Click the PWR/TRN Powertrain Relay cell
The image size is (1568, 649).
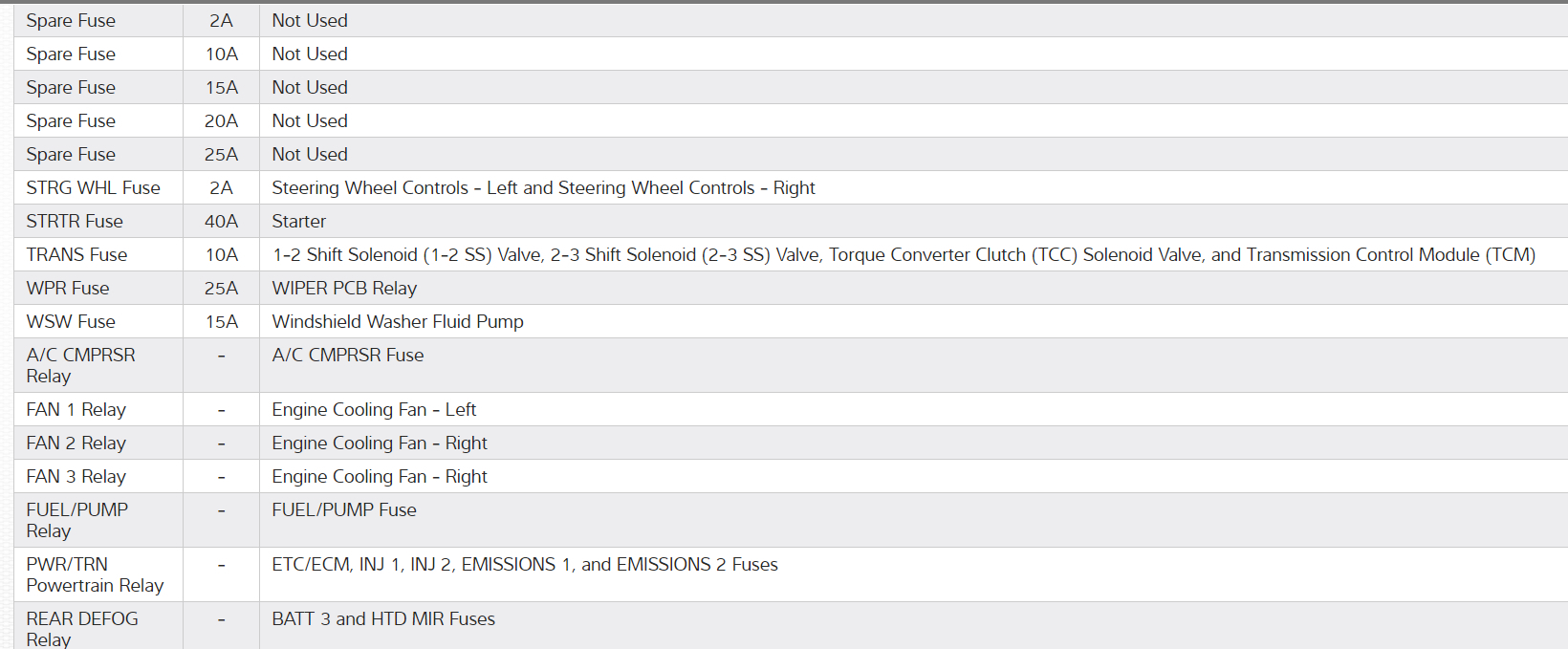click(95, 574)
